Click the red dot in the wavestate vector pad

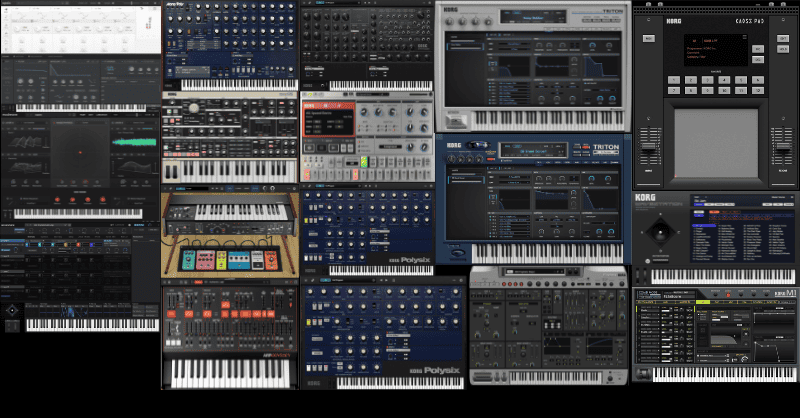point(80,152)
